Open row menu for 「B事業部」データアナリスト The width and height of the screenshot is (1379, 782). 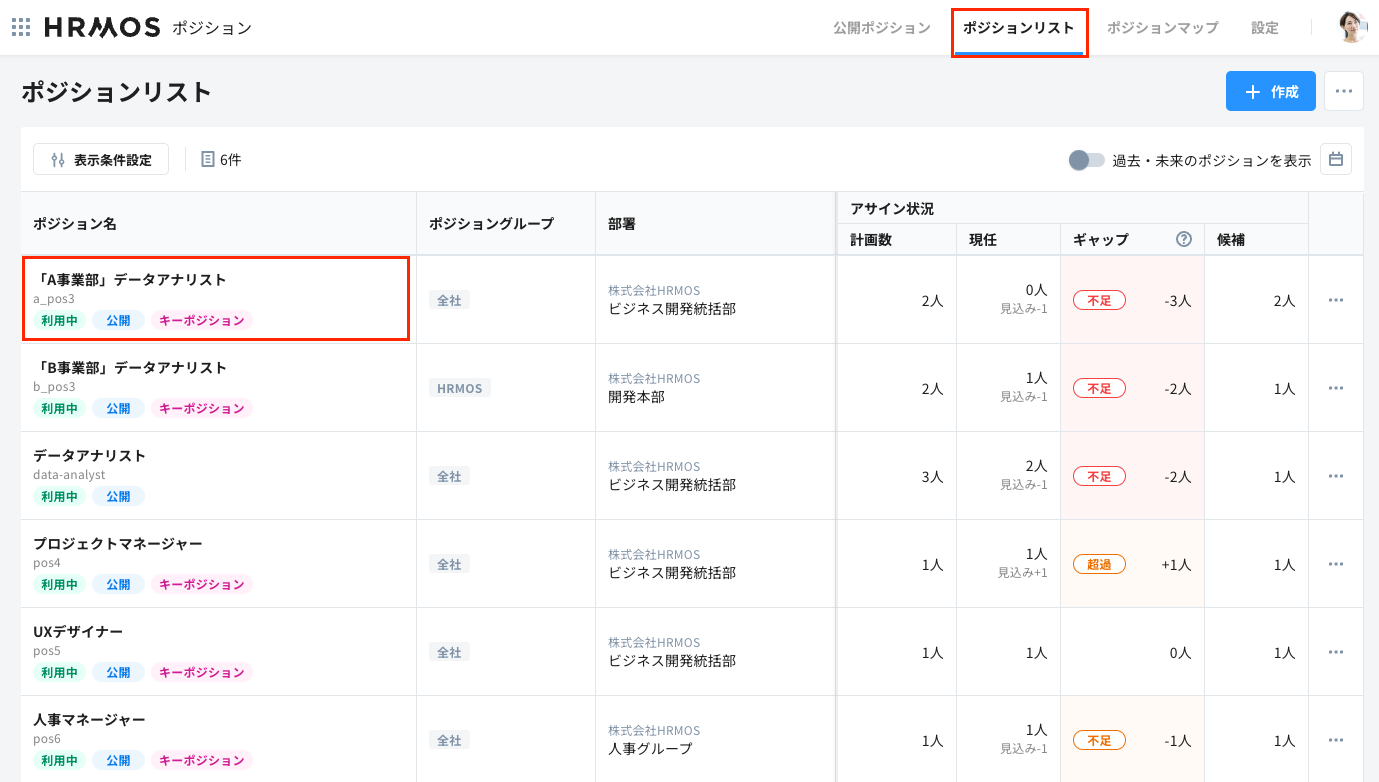tap(1335, 388)
